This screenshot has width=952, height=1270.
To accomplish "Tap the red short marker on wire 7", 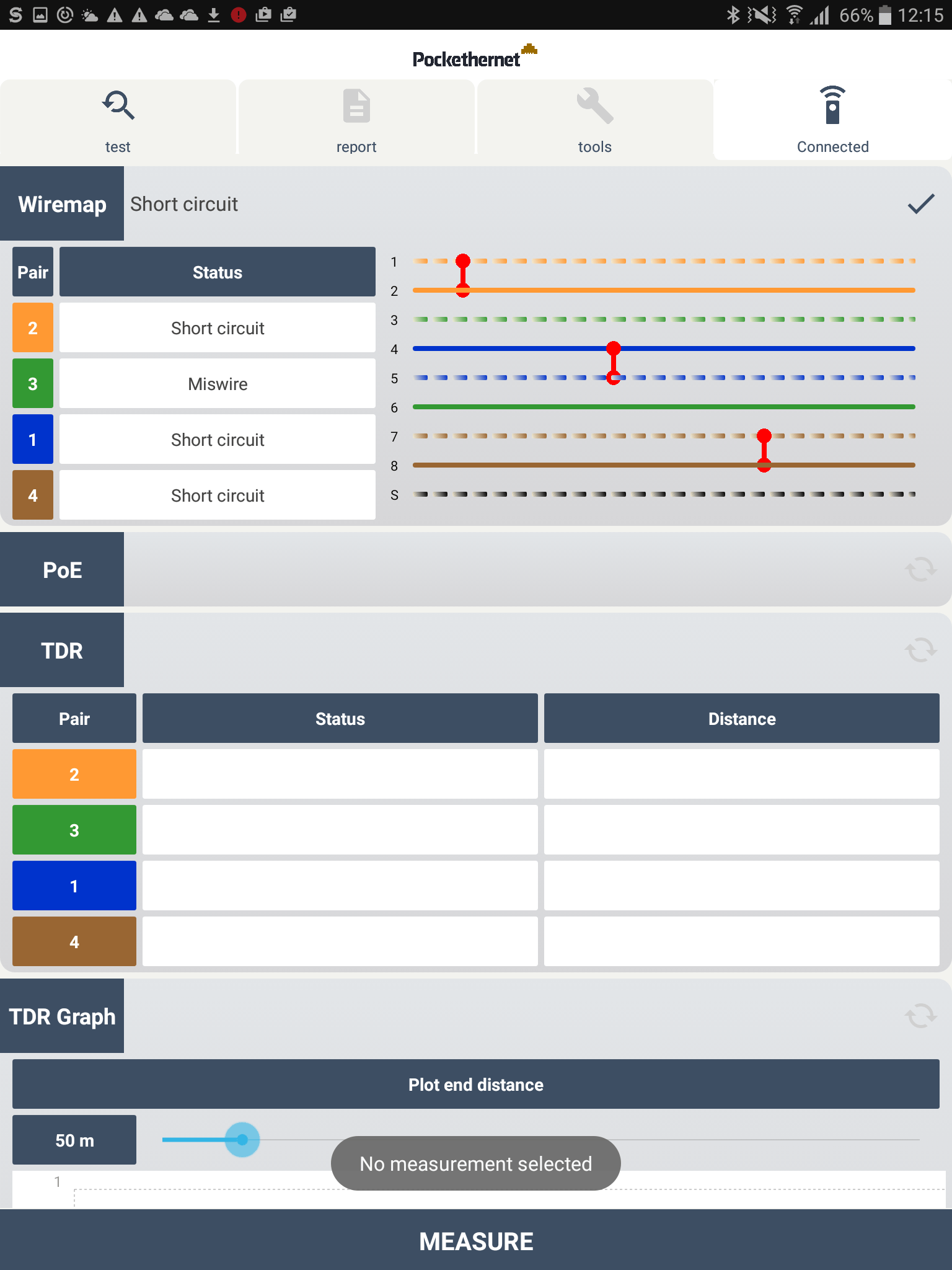I will (764, 436).
